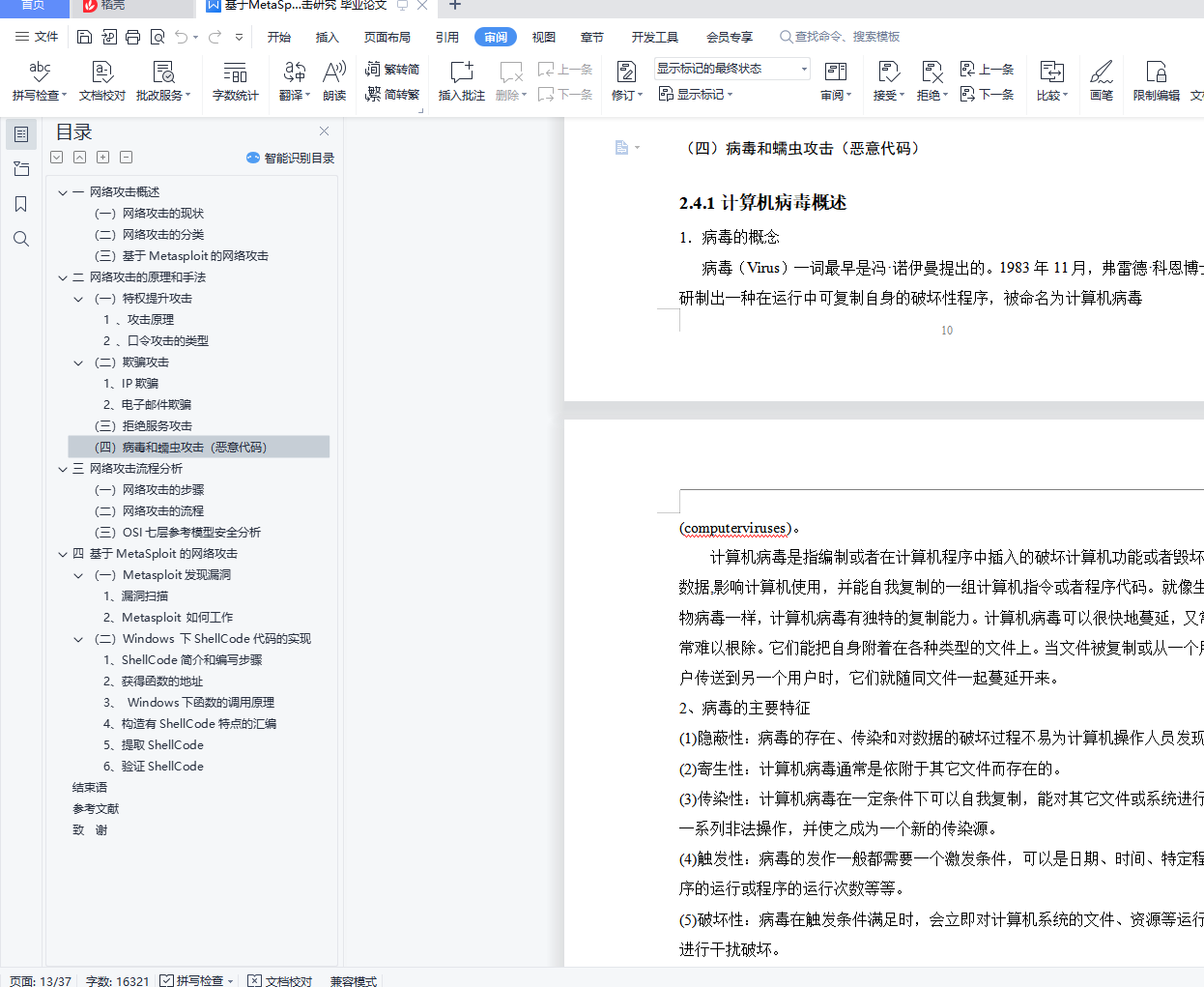Click the promote heading level plus icon
Image resolution: width=1204 pixels, height=987 pixels.
pyautogui.click(x=102, y=157)
